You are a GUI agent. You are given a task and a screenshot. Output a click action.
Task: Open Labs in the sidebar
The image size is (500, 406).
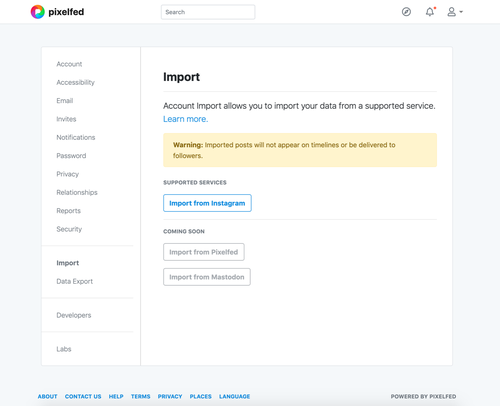64,349
